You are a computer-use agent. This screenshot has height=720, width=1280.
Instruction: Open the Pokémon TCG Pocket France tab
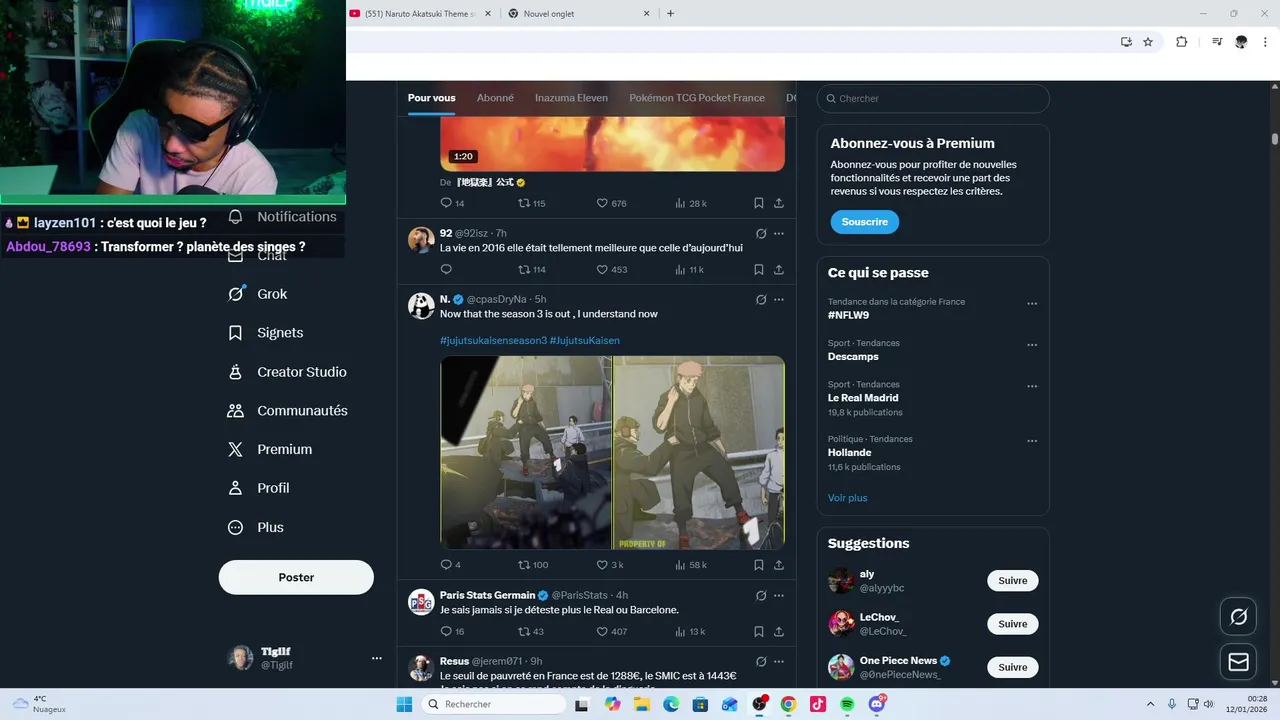[x=697, y=98]
